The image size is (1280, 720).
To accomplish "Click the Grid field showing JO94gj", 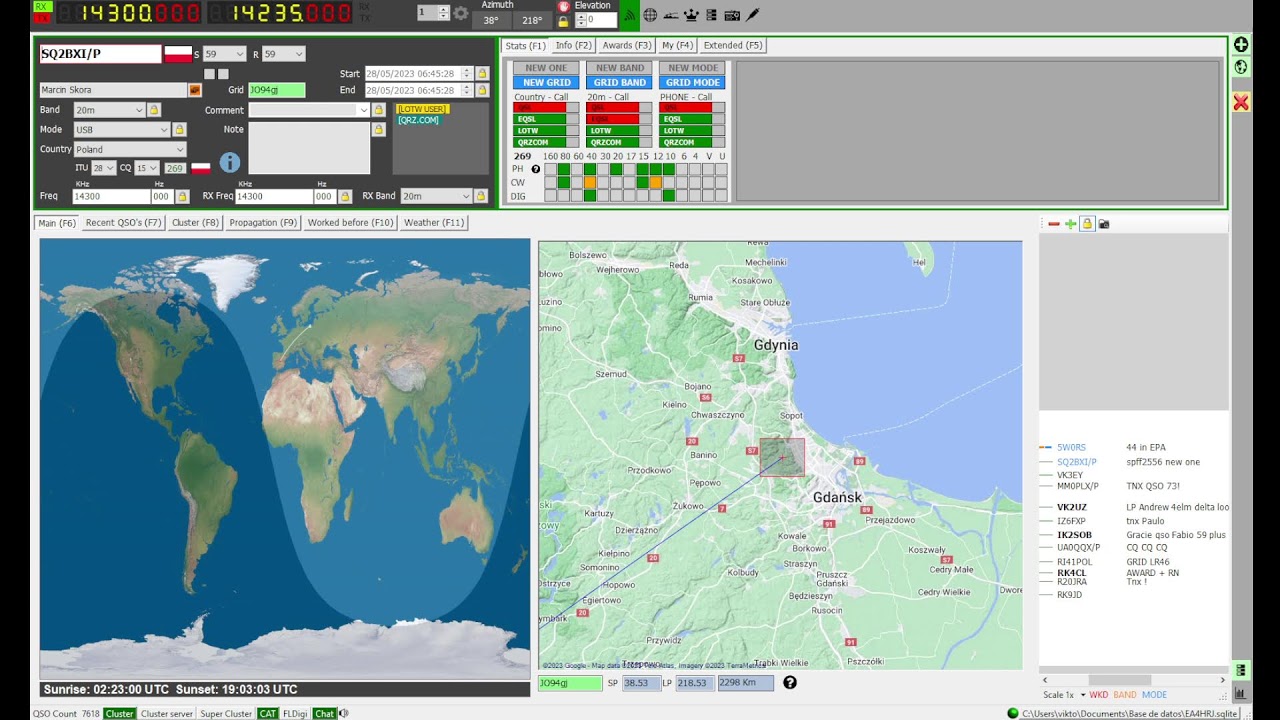I will (276, 90).
